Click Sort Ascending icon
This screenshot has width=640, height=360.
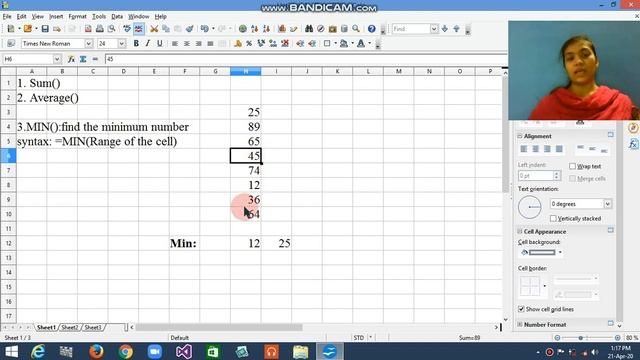click(255, 29)
